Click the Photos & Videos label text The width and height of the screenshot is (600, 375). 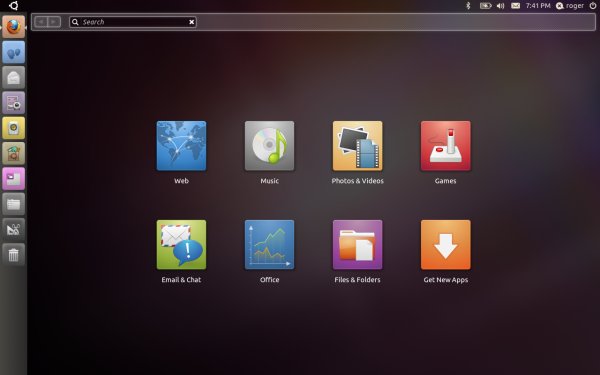[x=357, y=181]
